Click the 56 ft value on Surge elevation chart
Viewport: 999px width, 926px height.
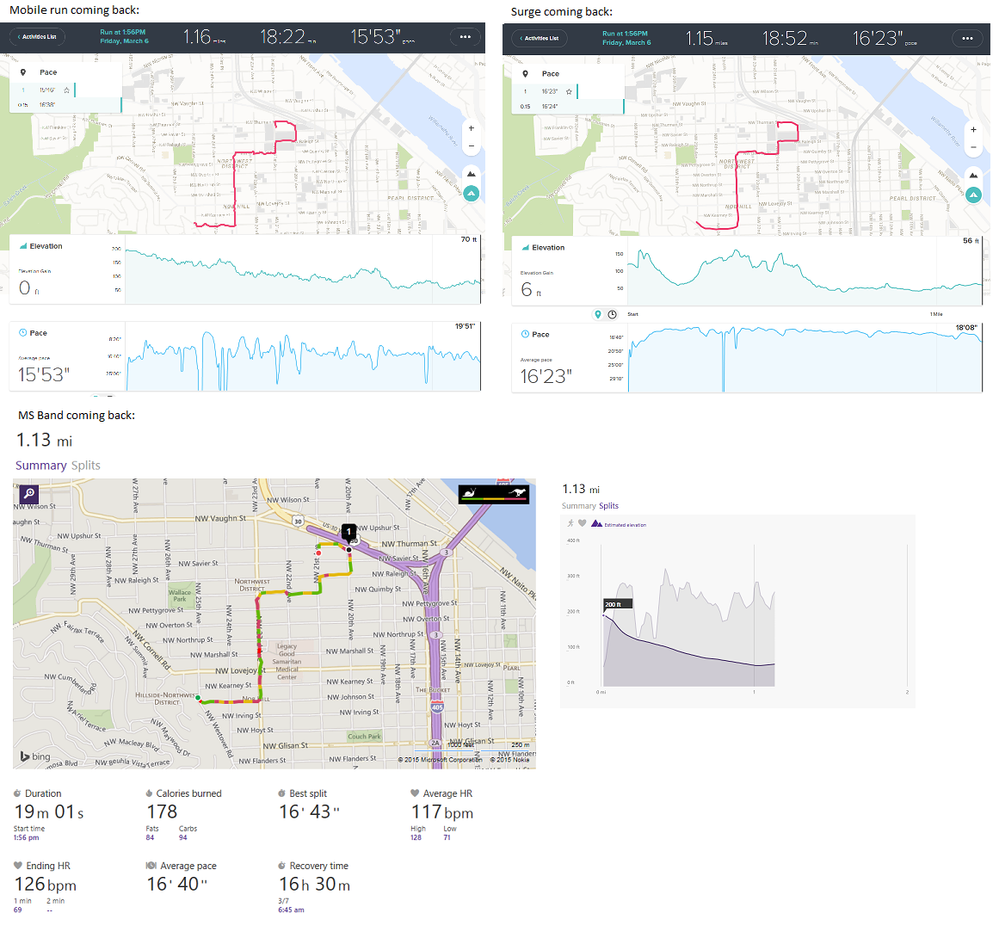click(971, 241)
